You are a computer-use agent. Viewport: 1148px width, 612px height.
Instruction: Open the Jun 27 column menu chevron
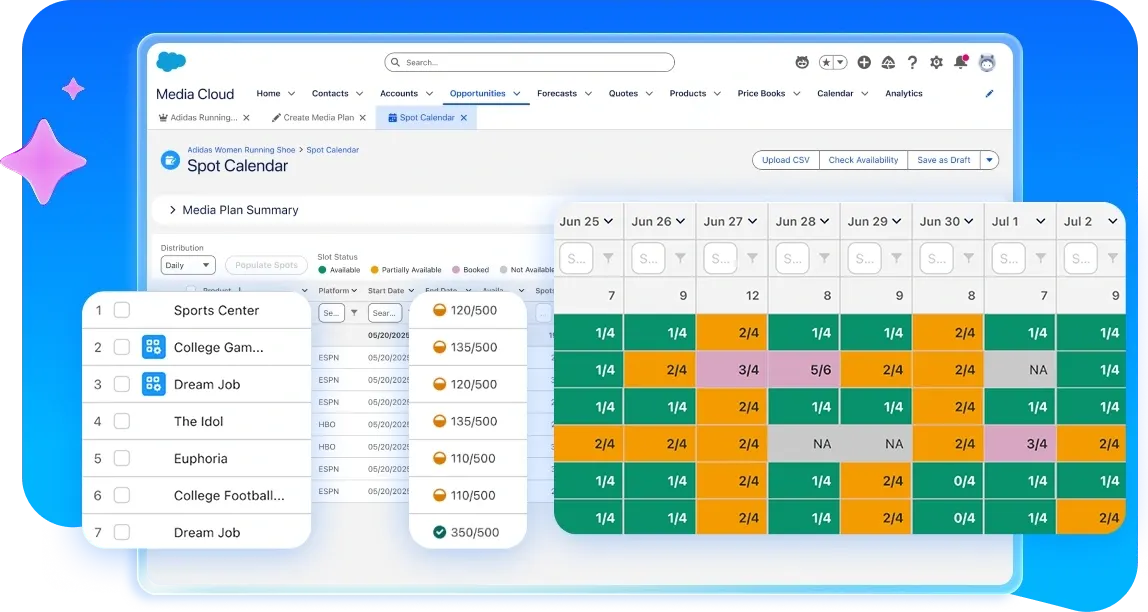[753, 221]
